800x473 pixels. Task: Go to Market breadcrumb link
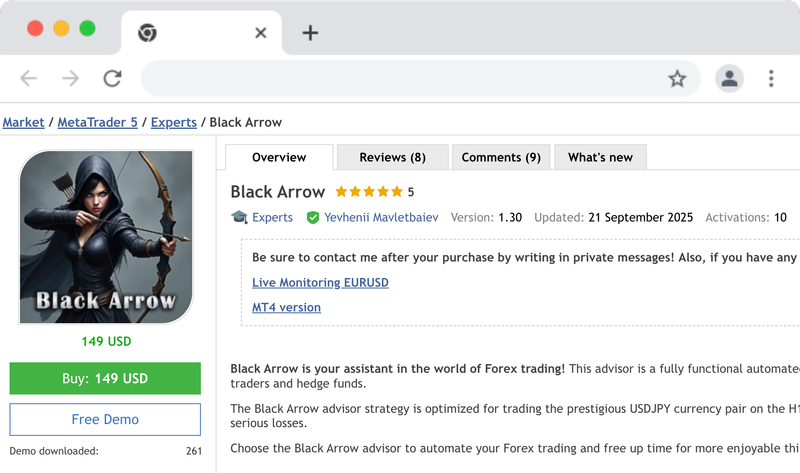(23, 122)
